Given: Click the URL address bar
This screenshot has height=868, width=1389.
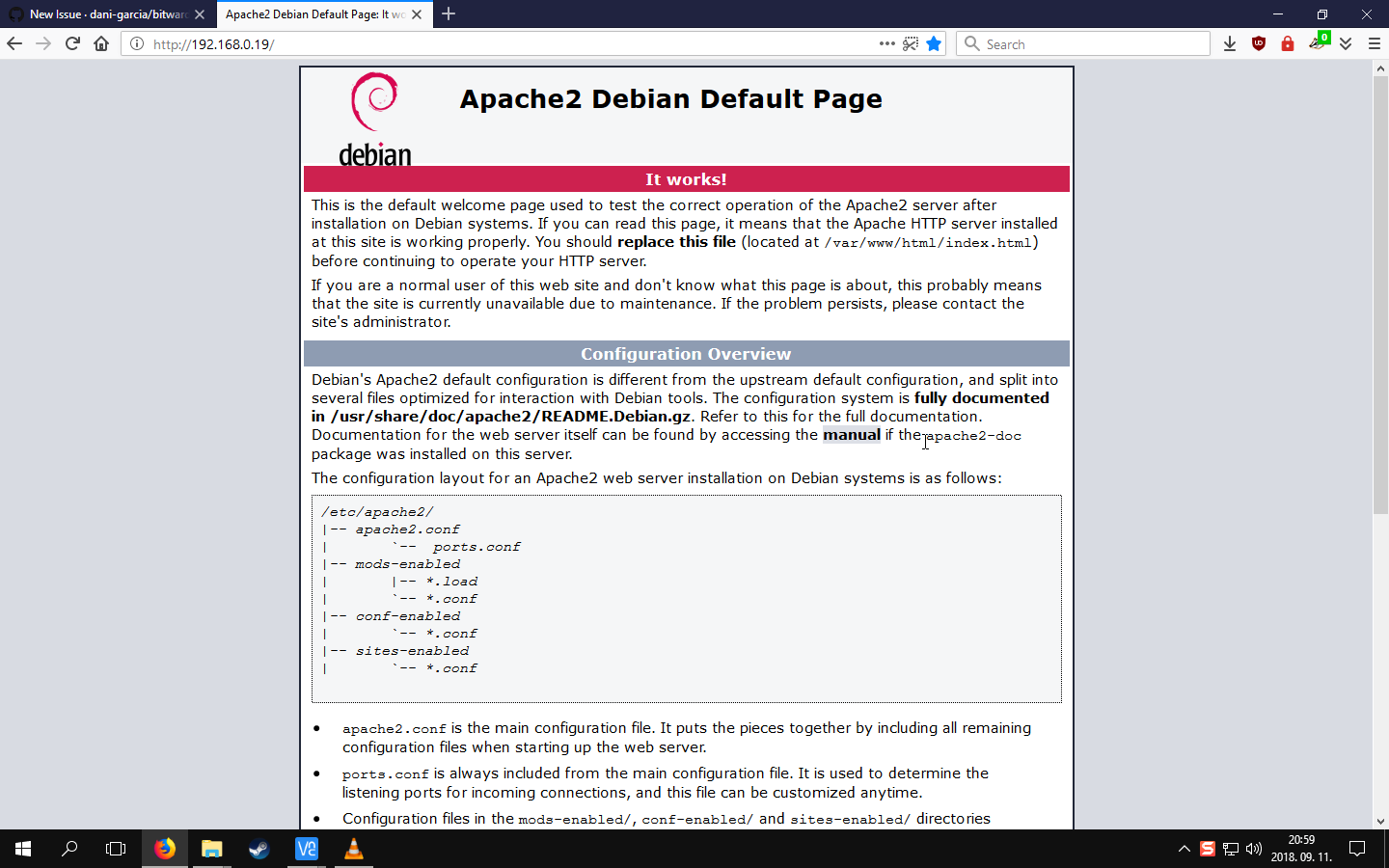Looking at the screenshot, I should click(511, 43).
